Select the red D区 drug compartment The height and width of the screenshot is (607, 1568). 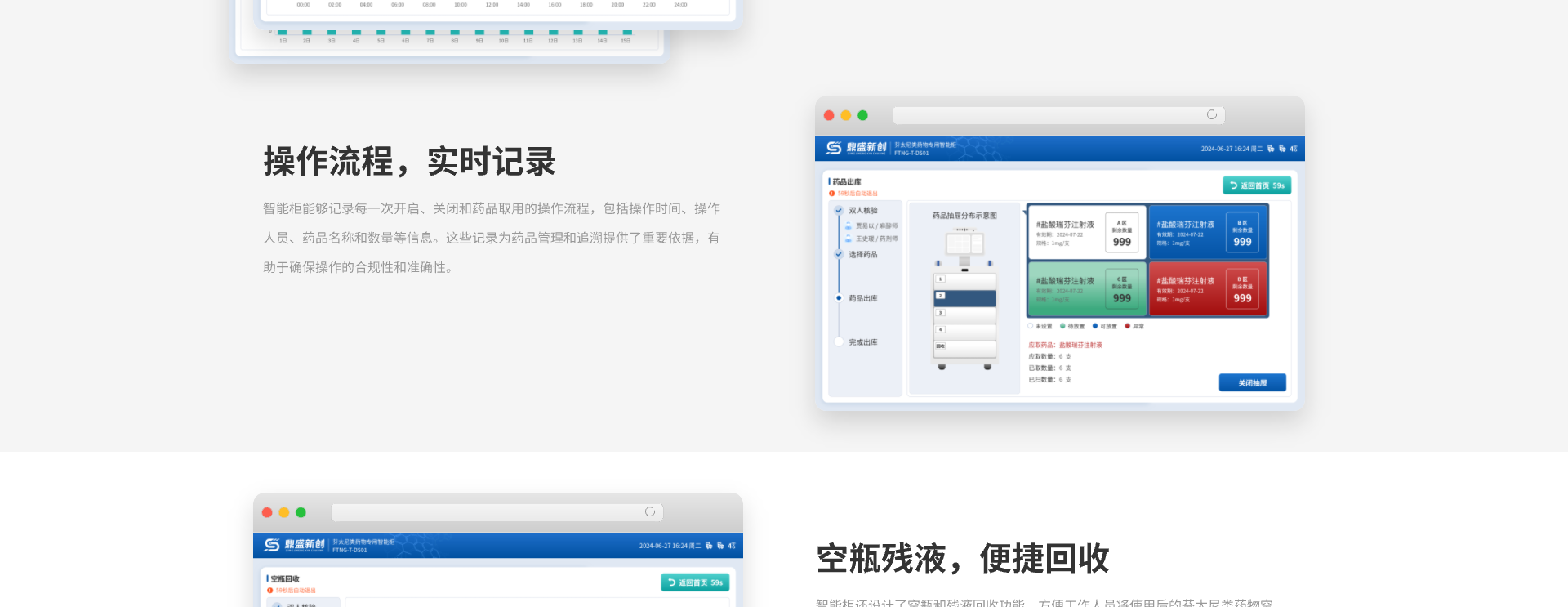point(1207,289)
